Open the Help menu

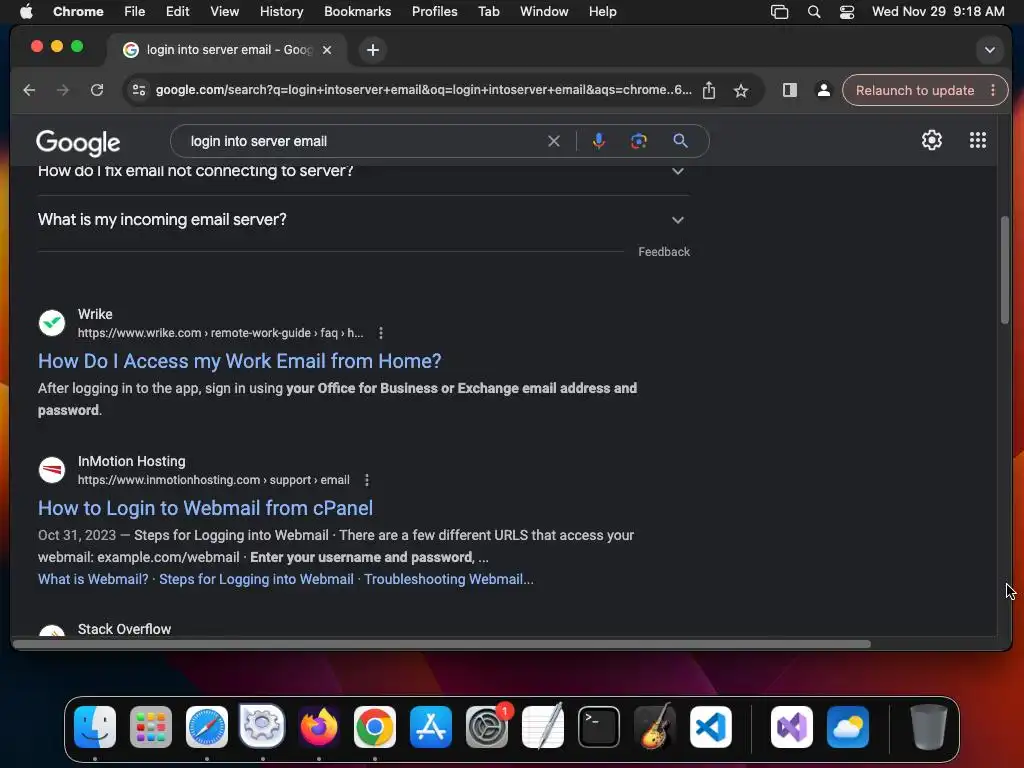click(602, 12)
